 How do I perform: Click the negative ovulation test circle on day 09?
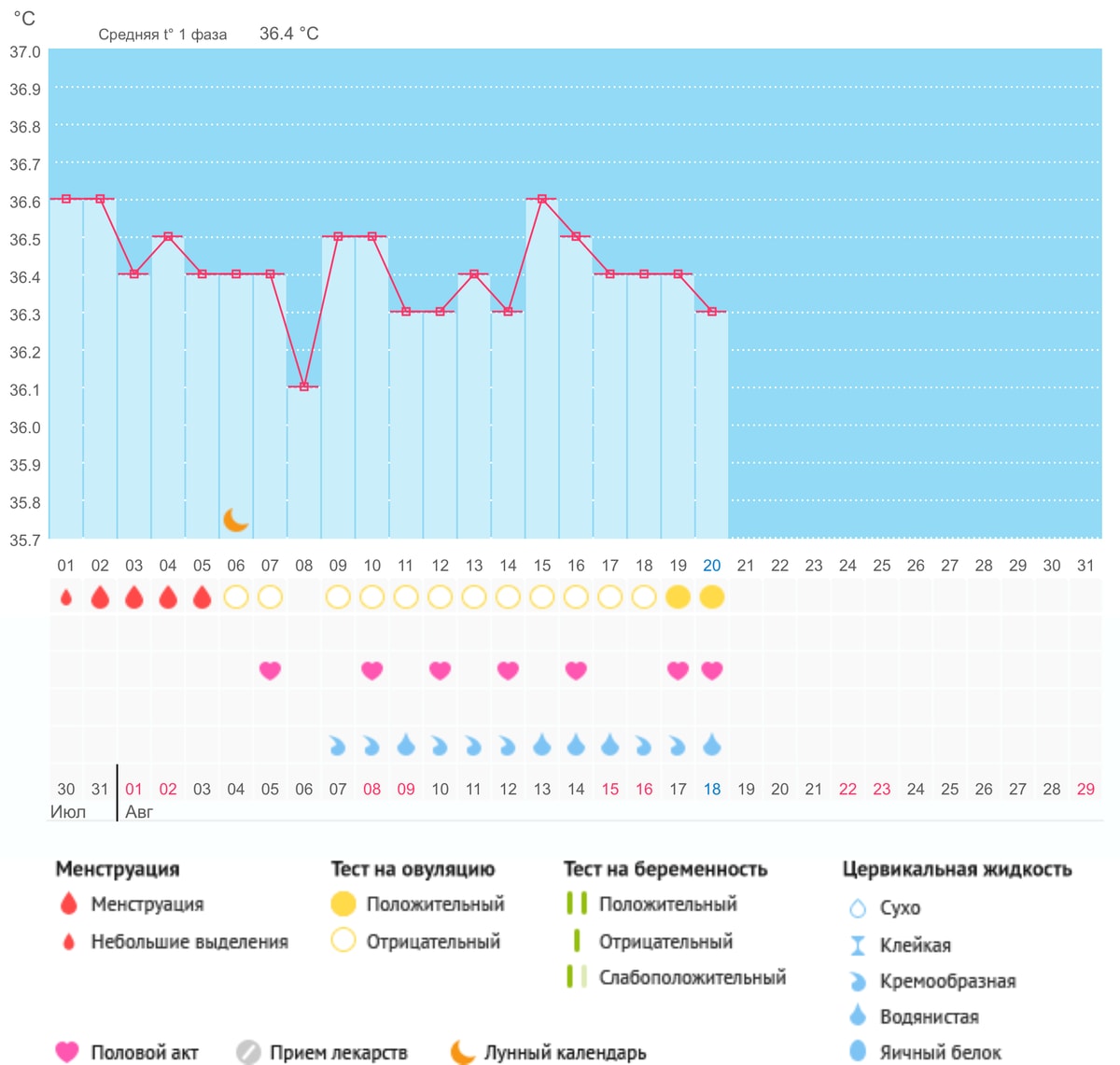[338, 596]
